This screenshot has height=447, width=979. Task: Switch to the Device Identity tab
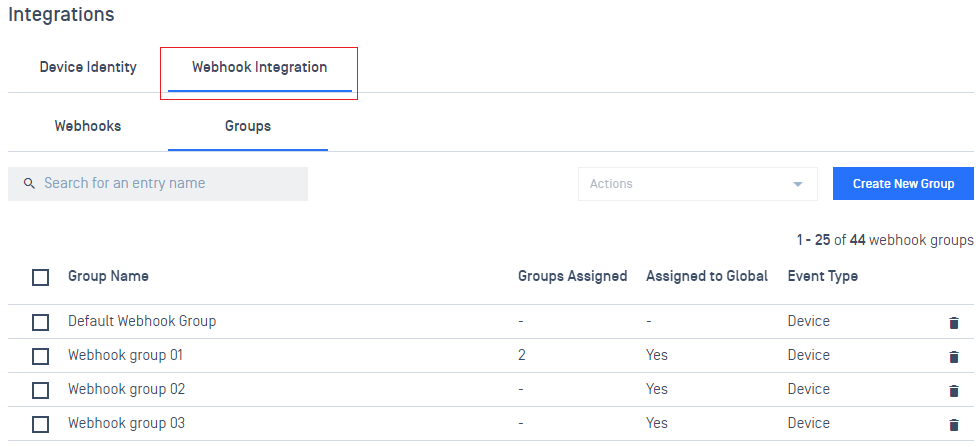(88, 67)
